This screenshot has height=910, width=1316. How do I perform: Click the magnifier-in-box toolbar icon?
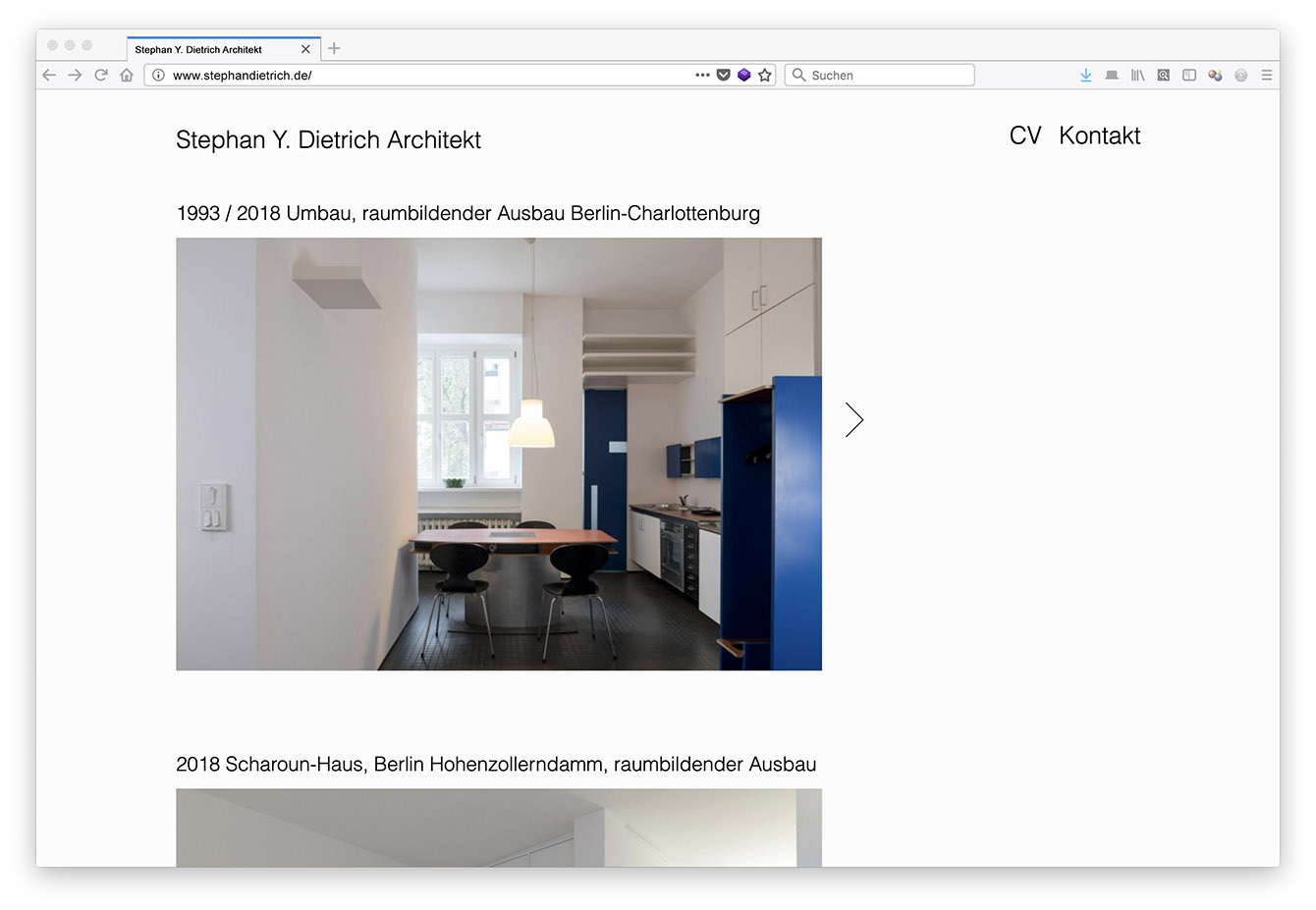tap(1163, 75)
